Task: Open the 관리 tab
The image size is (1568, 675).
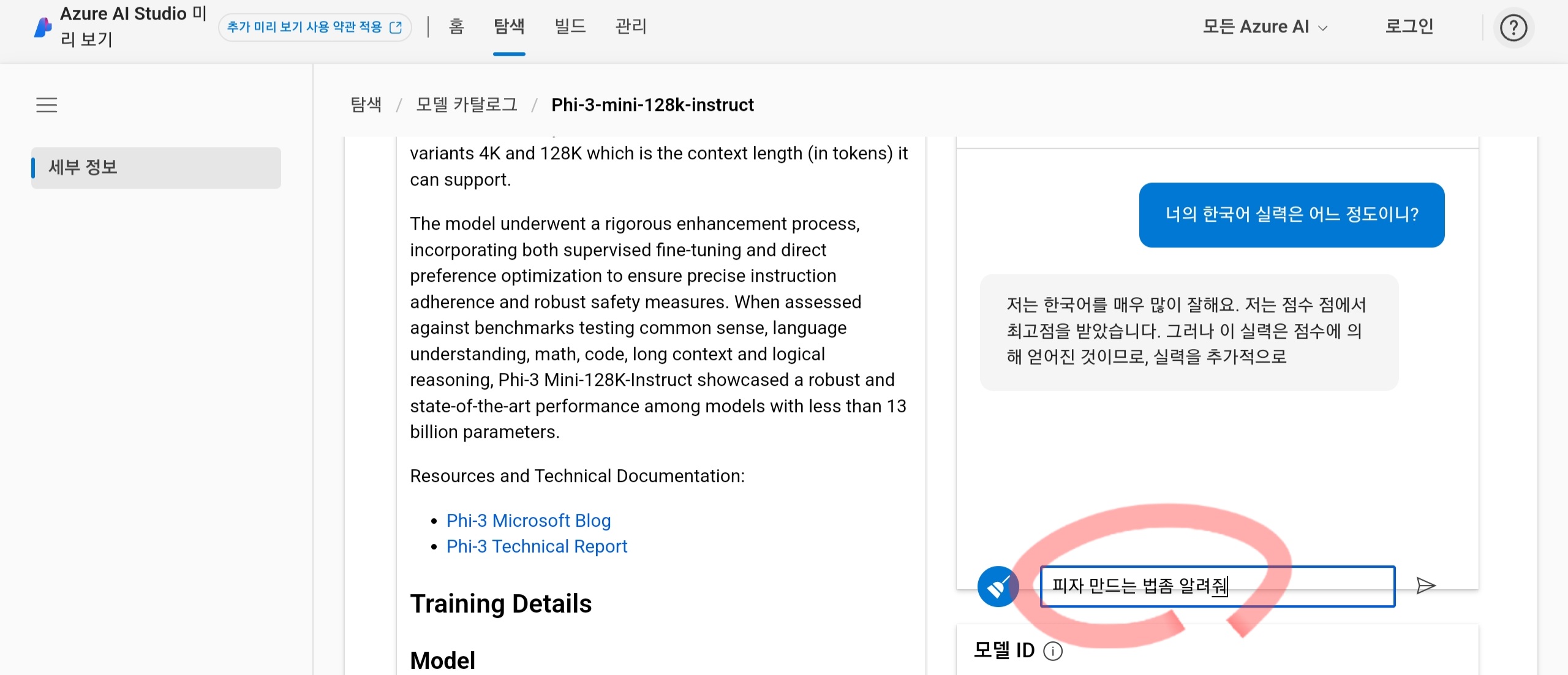Action: point(631,26)
